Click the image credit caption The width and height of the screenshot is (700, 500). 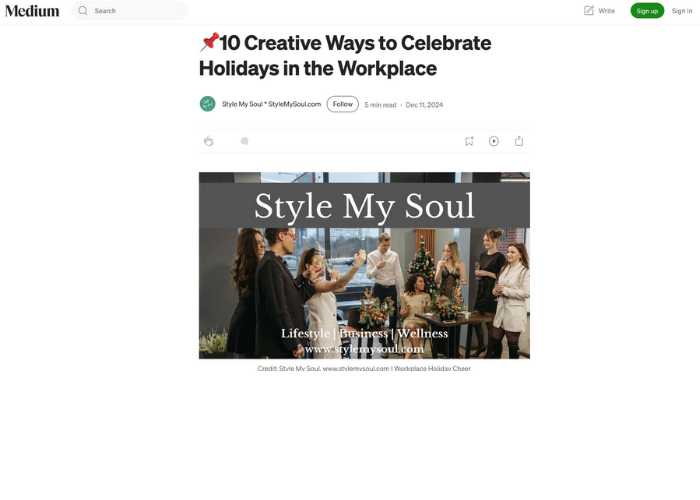tap(364, 368)
